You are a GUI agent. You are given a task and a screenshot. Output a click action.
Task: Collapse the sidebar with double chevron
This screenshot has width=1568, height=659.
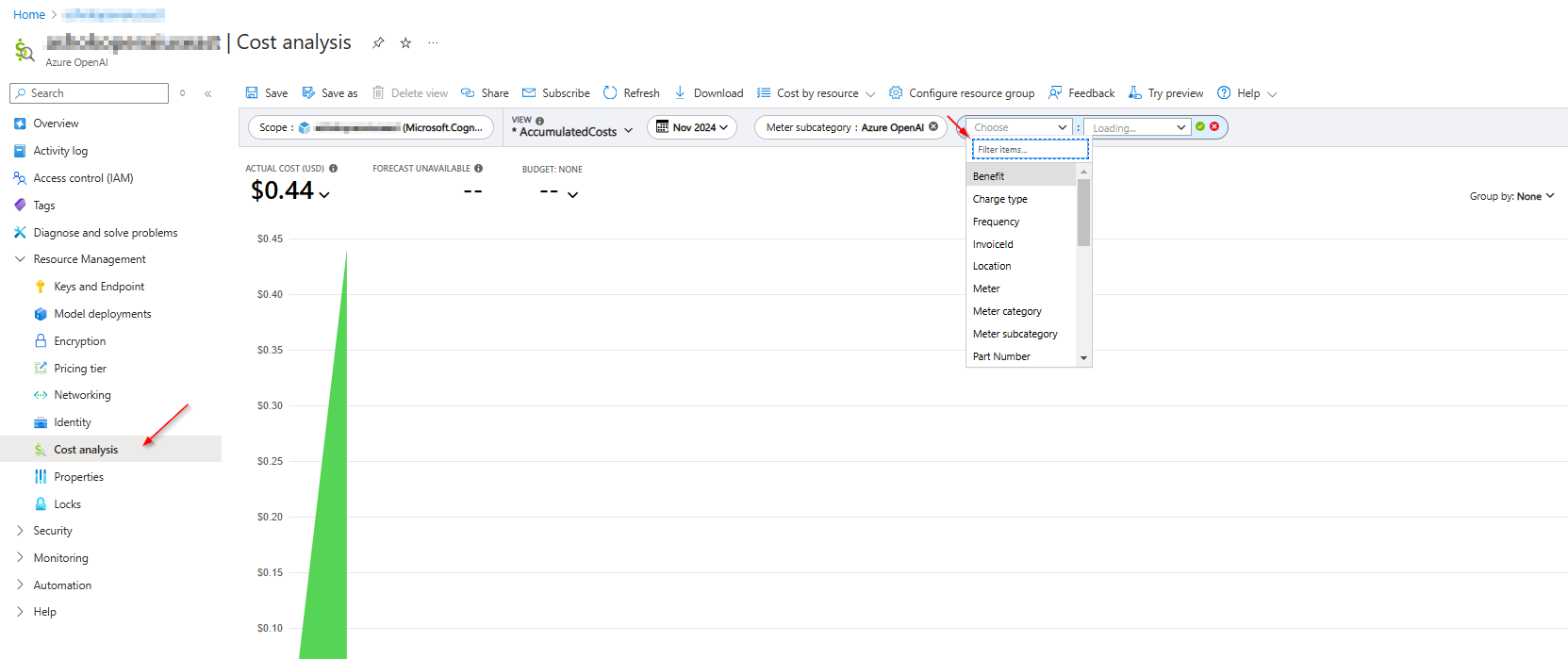click(x=208, y=93)
